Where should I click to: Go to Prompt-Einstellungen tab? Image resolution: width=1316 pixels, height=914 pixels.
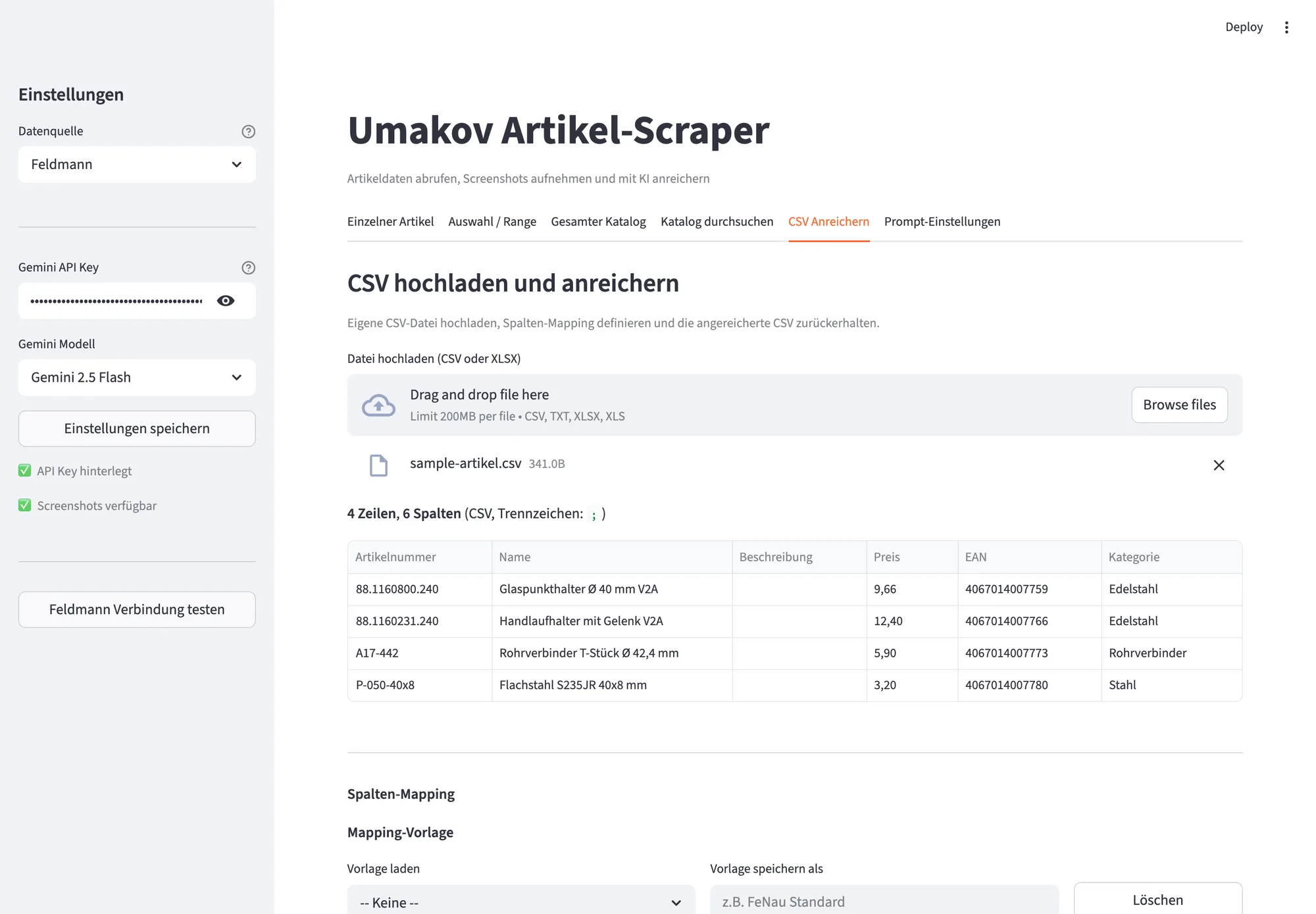click(942, 222)
